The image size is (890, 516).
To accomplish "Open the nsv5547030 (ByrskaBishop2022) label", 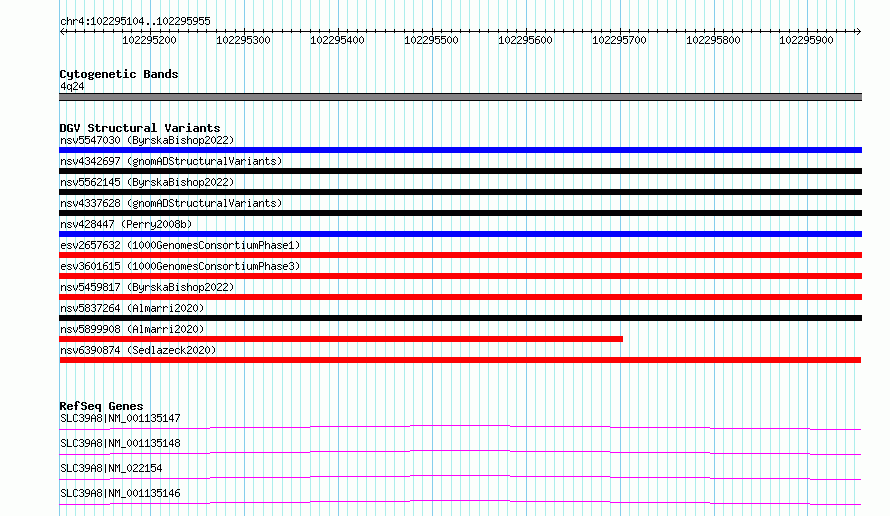I will 147,140.
